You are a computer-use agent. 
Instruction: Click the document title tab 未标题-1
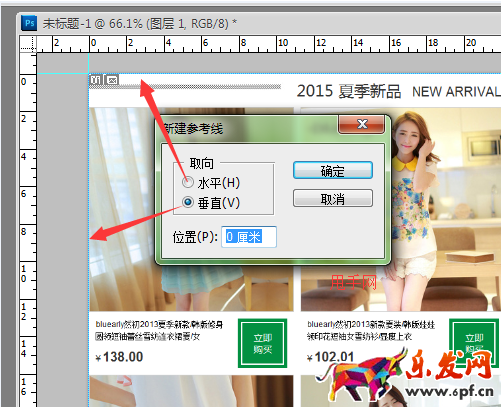click(140, 23)
